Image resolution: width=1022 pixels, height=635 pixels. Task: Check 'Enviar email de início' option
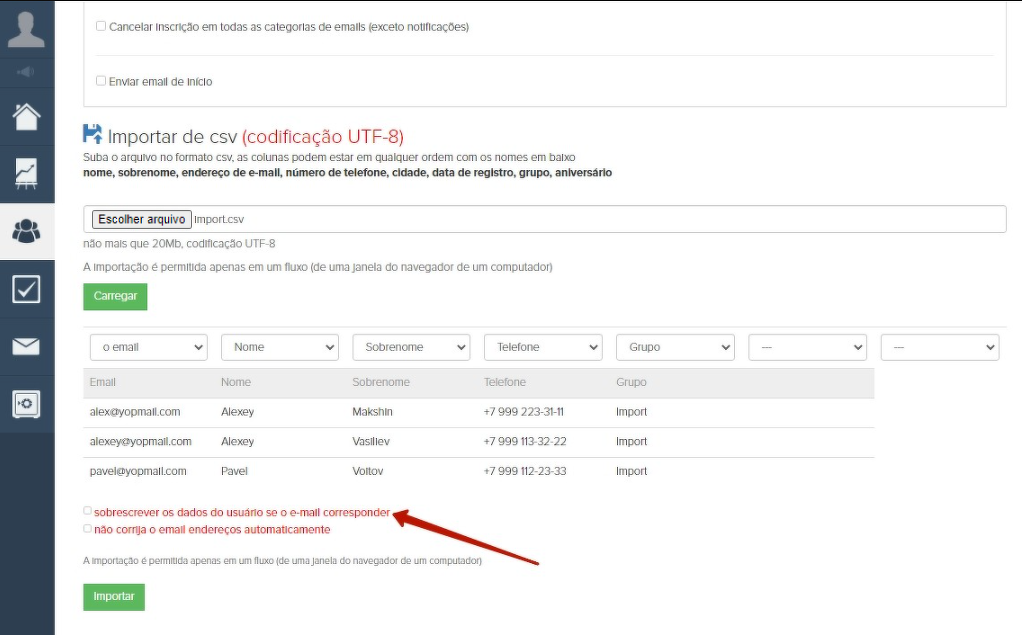101,81
